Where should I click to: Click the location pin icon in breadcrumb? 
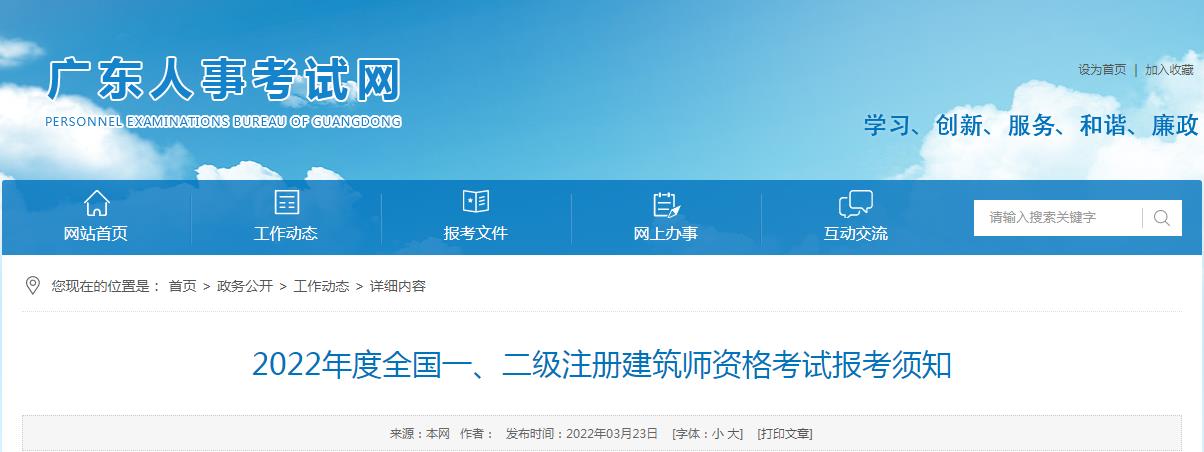click(x=33, y=286)
